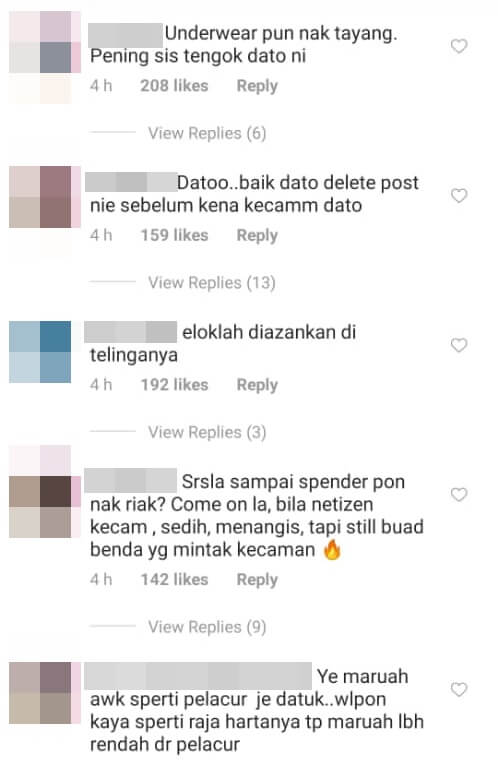Viewport: 498px width, 760px height.
Task: View who gave 208 likes
Action: coord(174,86)
